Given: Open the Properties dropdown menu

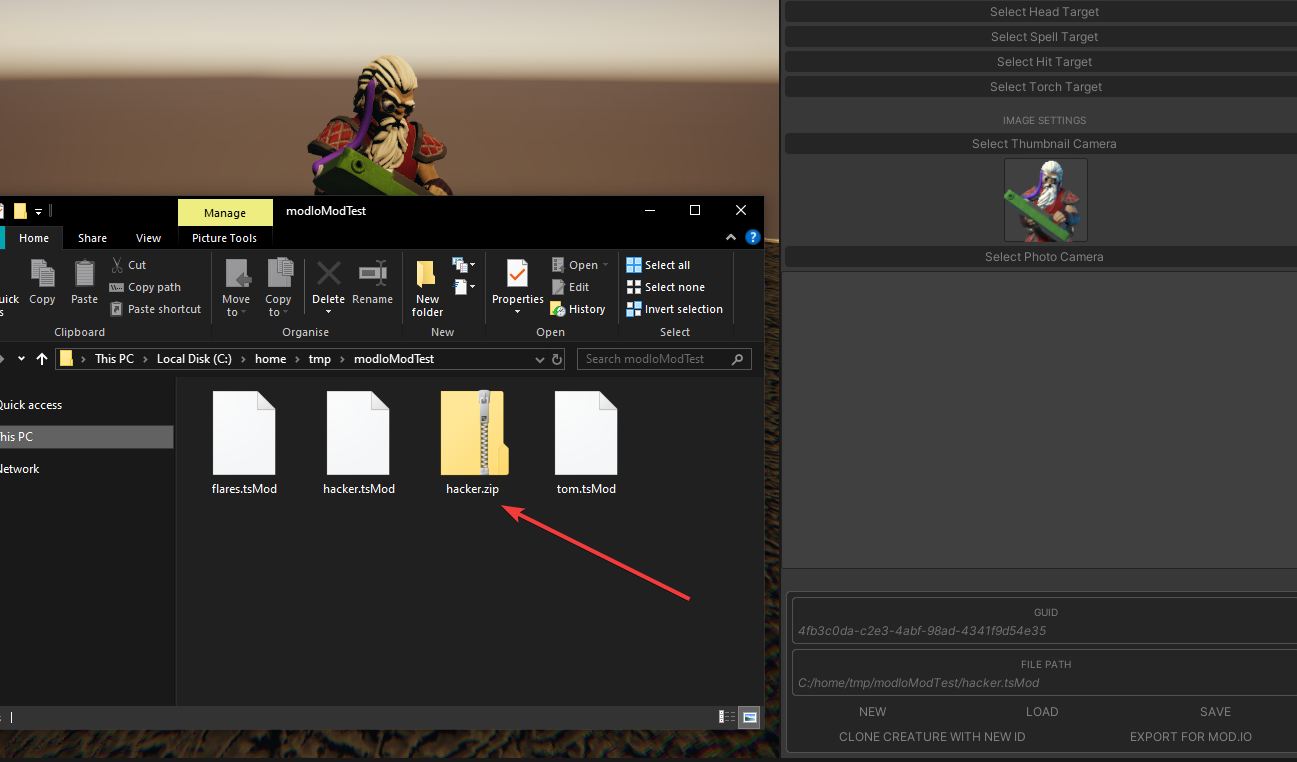Looking at the screenshot, I should [x=517, y=312].
